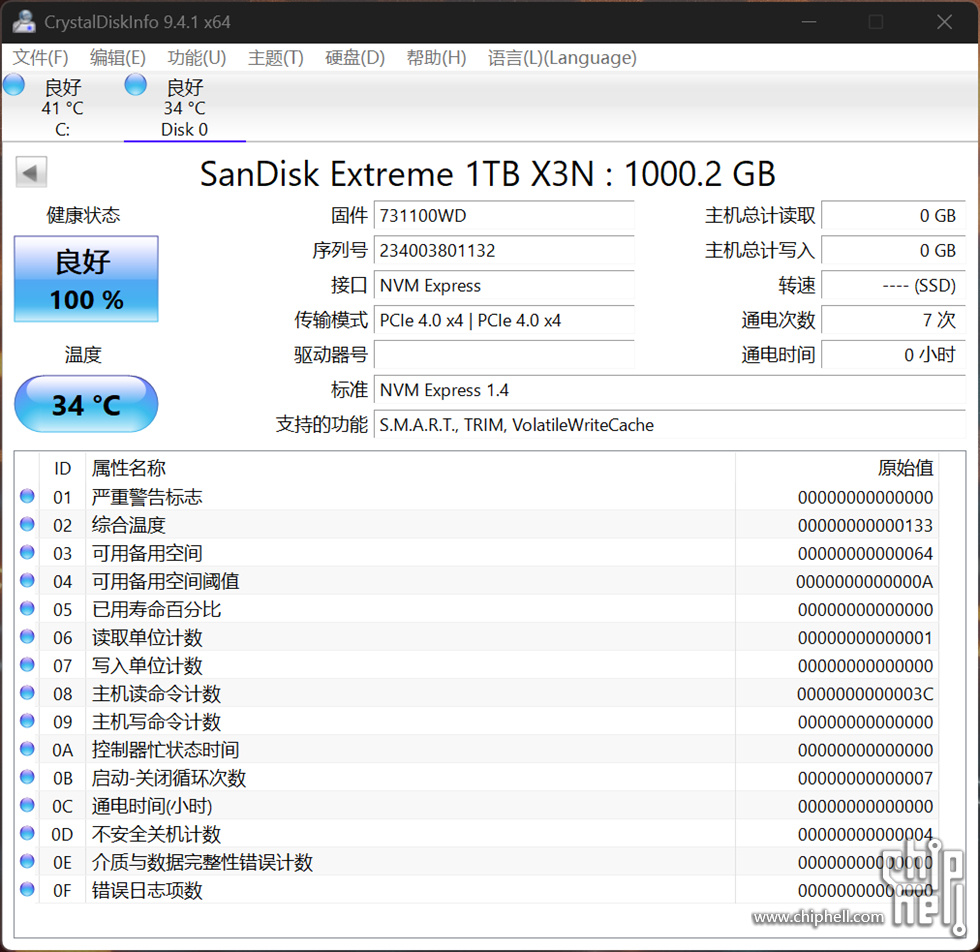
Task: Open the 语言(L)(Language) menu
Action: [562, 58]
